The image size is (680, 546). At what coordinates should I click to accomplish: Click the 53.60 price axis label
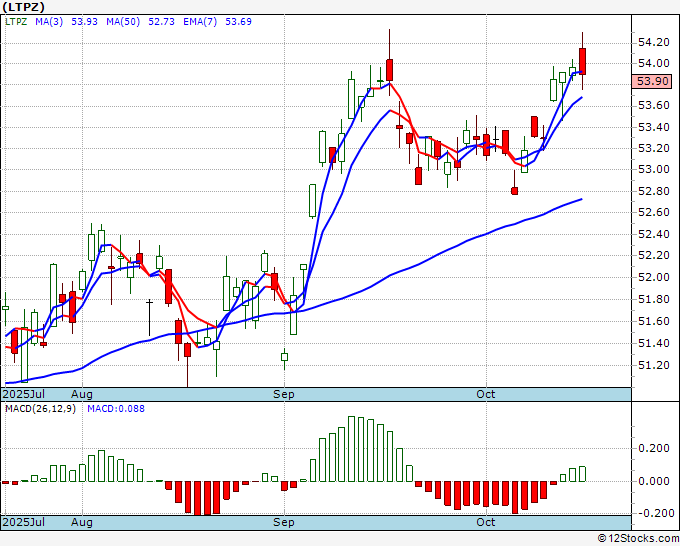[x=654, y=105]
